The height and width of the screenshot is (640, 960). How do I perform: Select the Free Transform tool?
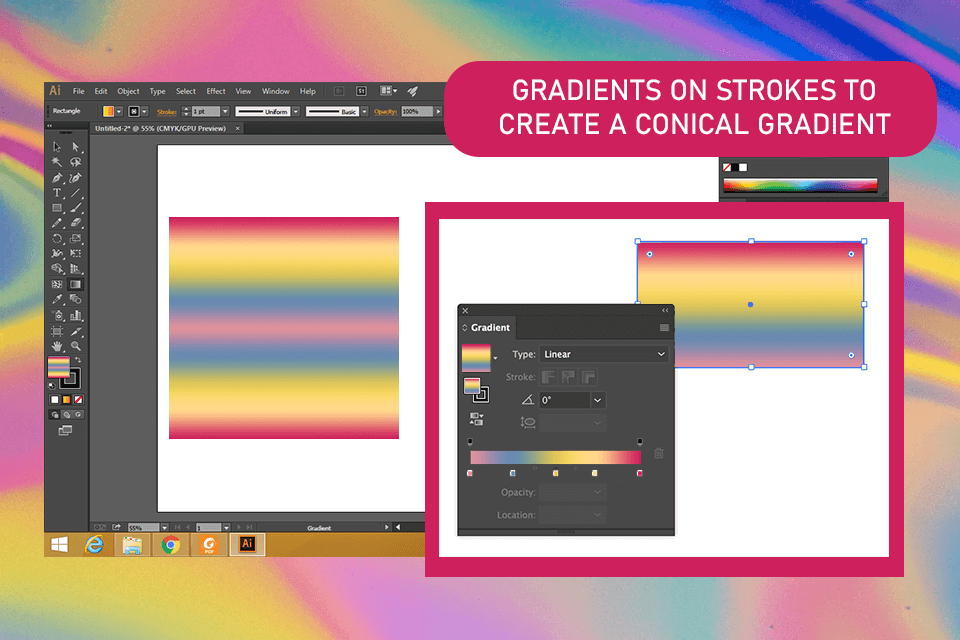point(75,254)
